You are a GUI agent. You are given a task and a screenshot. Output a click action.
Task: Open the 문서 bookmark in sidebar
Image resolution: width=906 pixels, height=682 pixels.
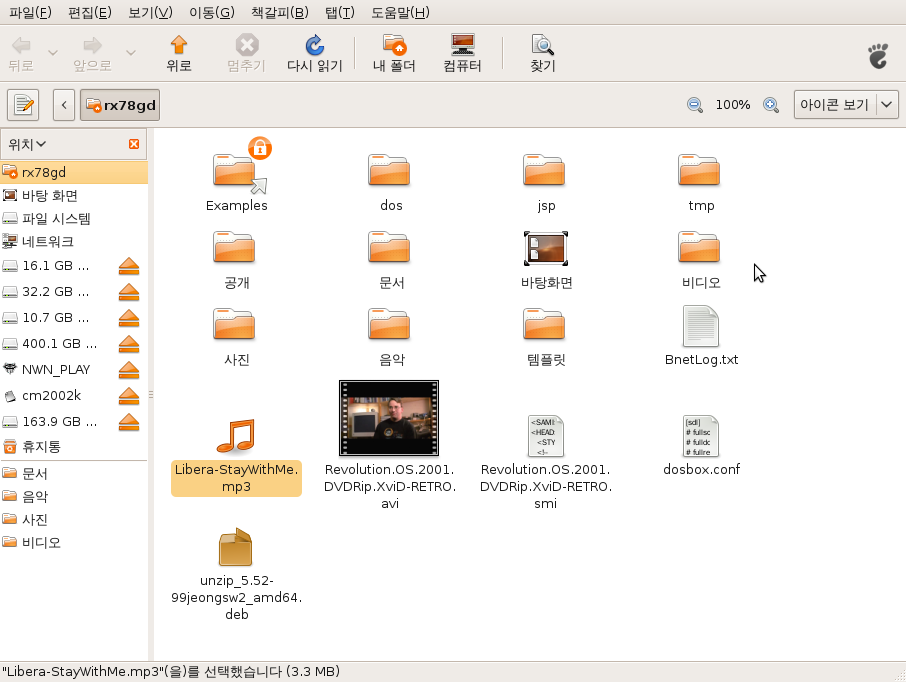coord(74,473)
